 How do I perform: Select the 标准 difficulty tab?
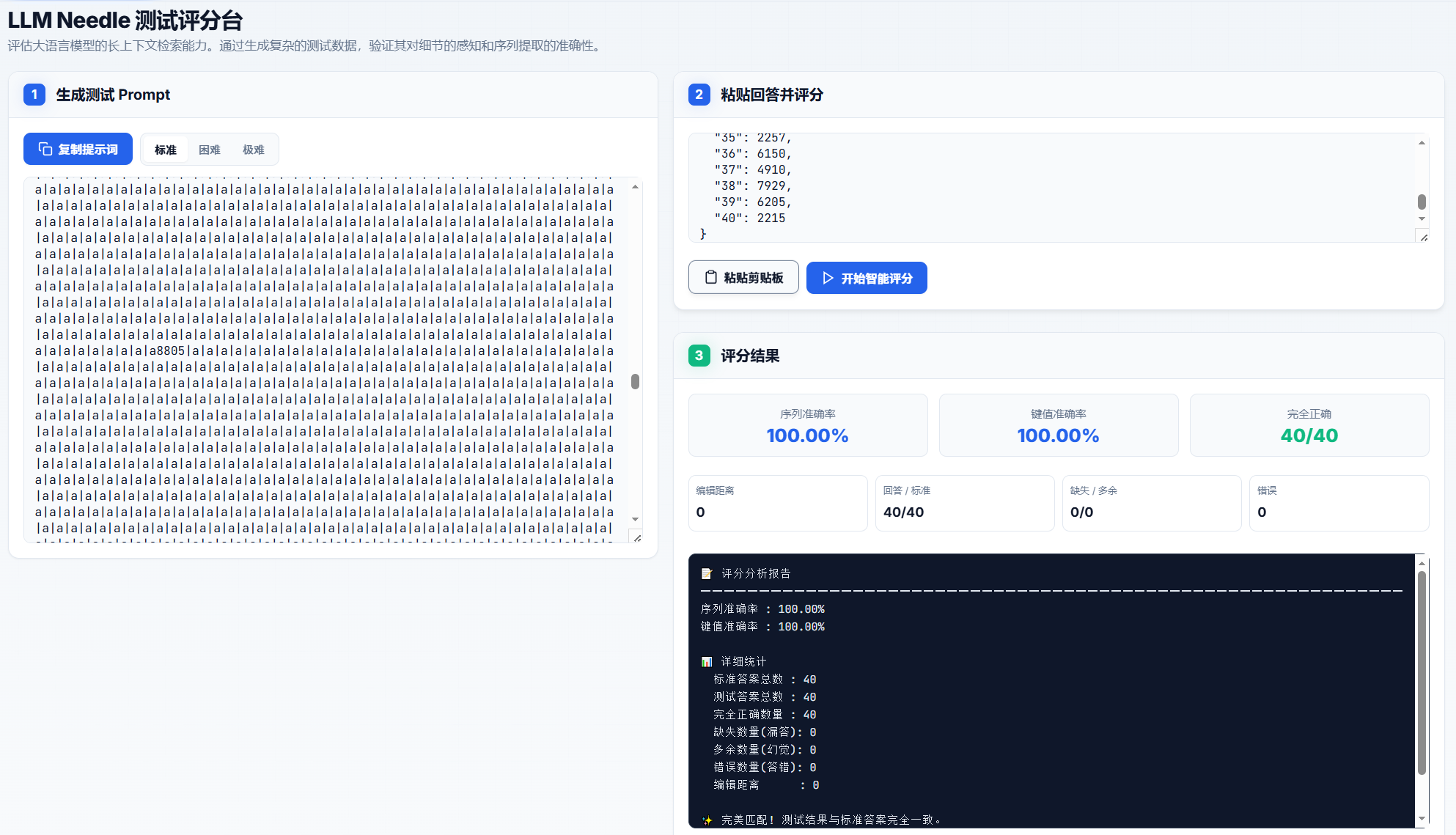[x=166, y=150]
